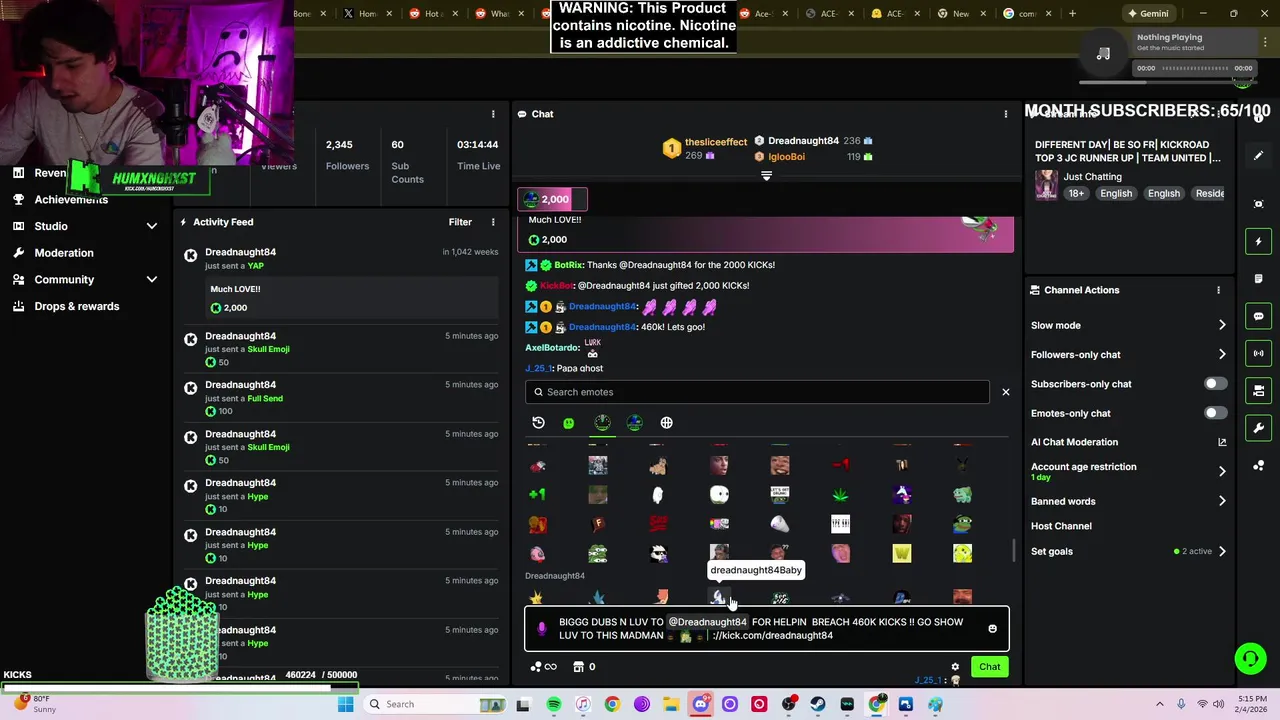1280x720 pixels.
Task: Click the edit pencil icon in right rail
Action: (x=1259, y=155)
